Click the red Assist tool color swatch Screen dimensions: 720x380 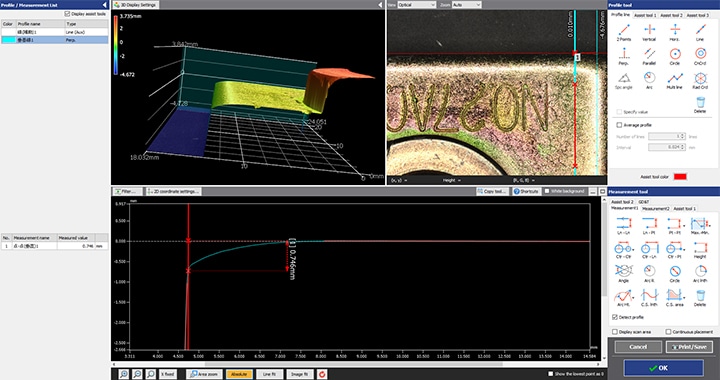[680, 177]
